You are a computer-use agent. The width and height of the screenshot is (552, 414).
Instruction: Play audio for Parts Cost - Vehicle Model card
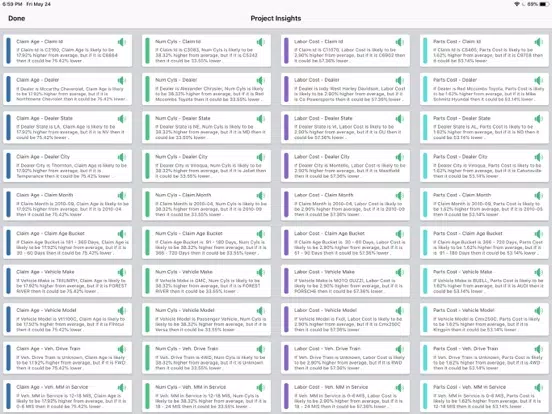(539, 311)
